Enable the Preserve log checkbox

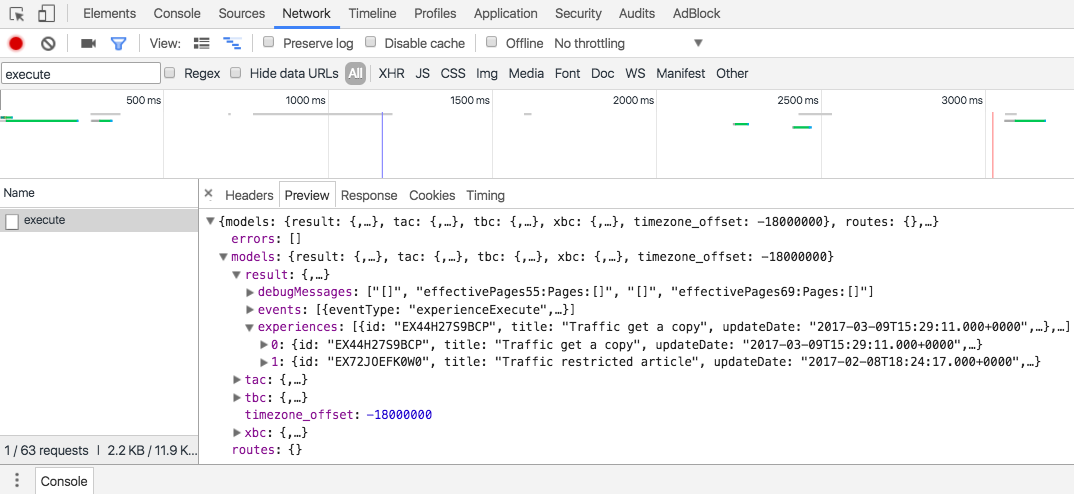pyautogui.click(x=269, y=42)
